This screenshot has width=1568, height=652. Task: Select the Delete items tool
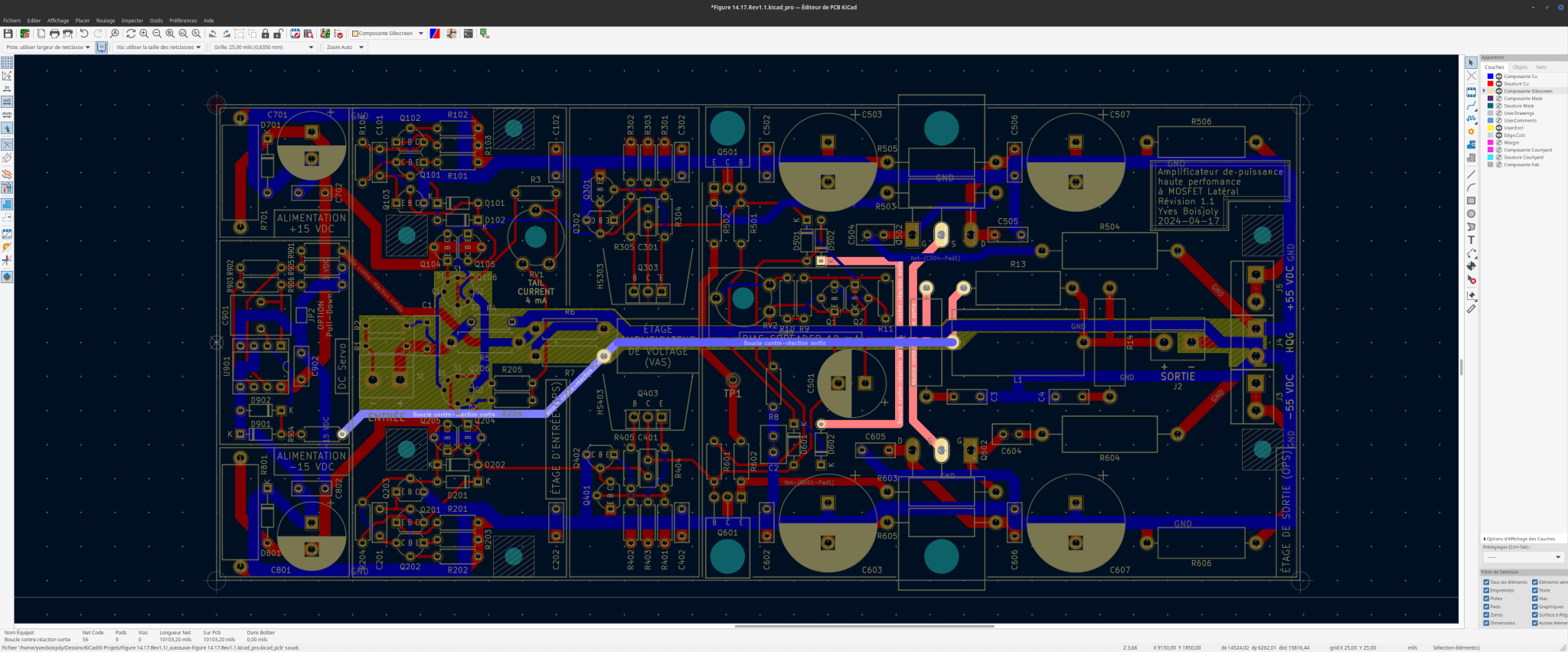(1471, 279)
